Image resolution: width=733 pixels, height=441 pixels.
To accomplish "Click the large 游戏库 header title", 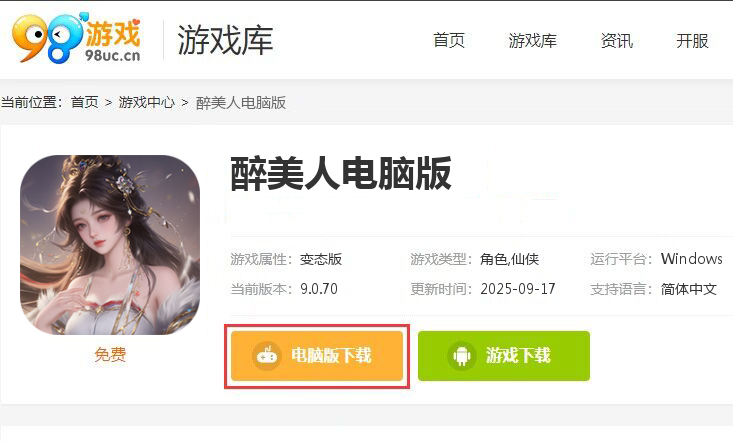I will (x=225, y=41).
